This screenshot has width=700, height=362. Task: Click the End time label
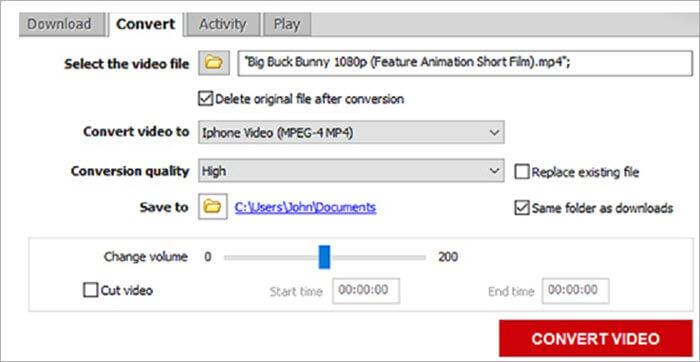(511, 292)
